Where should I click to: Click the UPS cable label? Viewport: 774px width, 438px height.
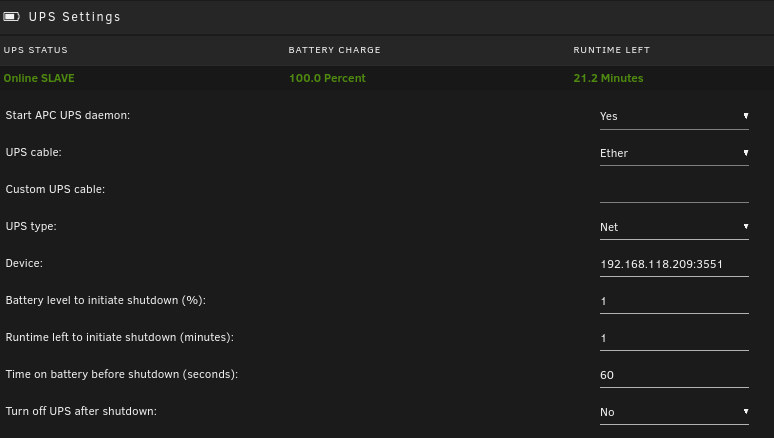pos(34,152)
